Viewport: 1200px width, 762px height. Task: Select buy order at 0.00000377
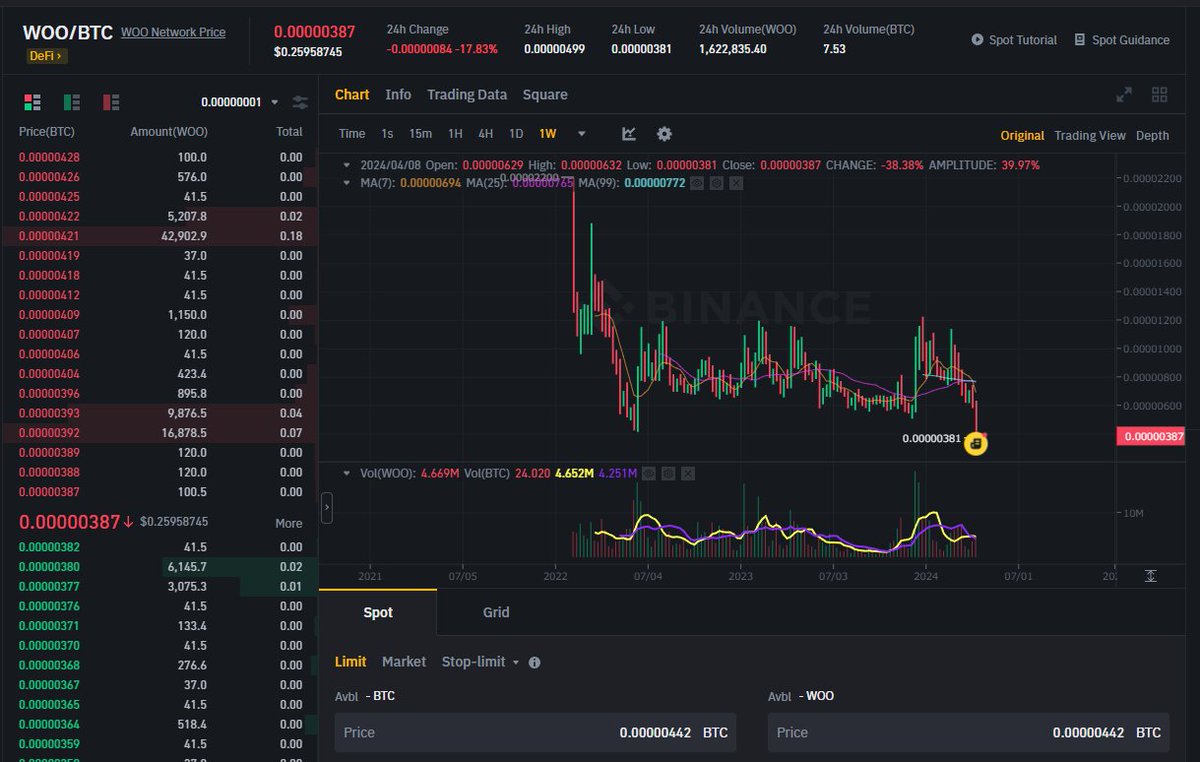tap(160, 586)
